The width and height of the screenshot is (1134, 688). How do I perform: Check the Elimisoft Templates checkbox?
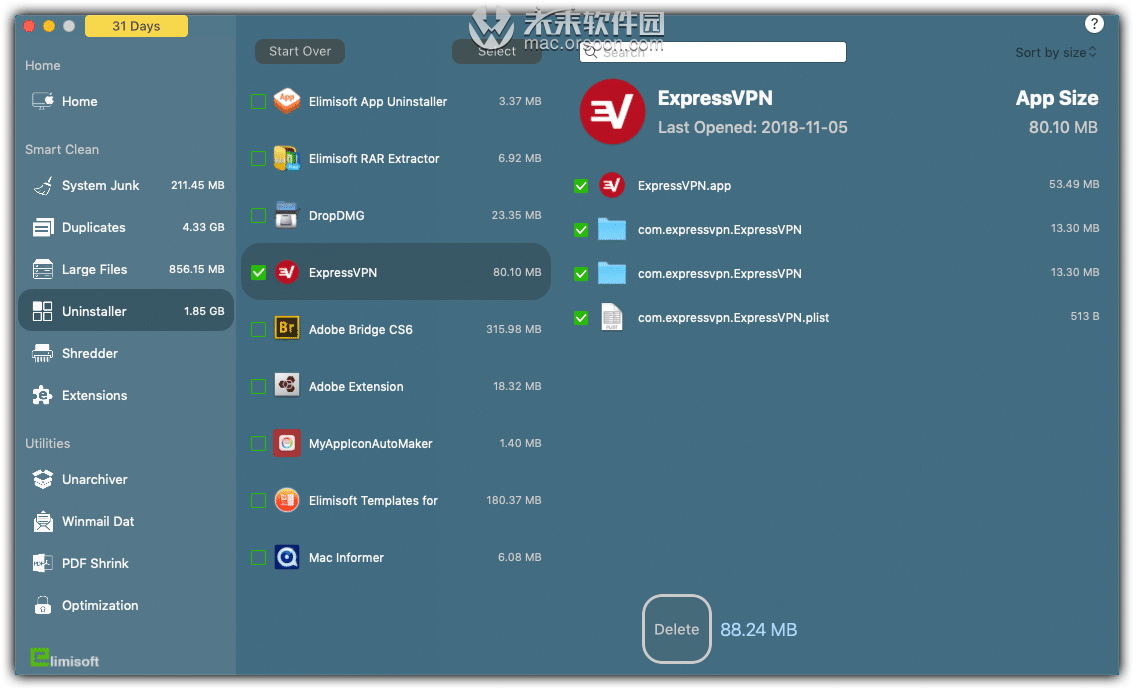pyautogui.click(x=258, y=501)
